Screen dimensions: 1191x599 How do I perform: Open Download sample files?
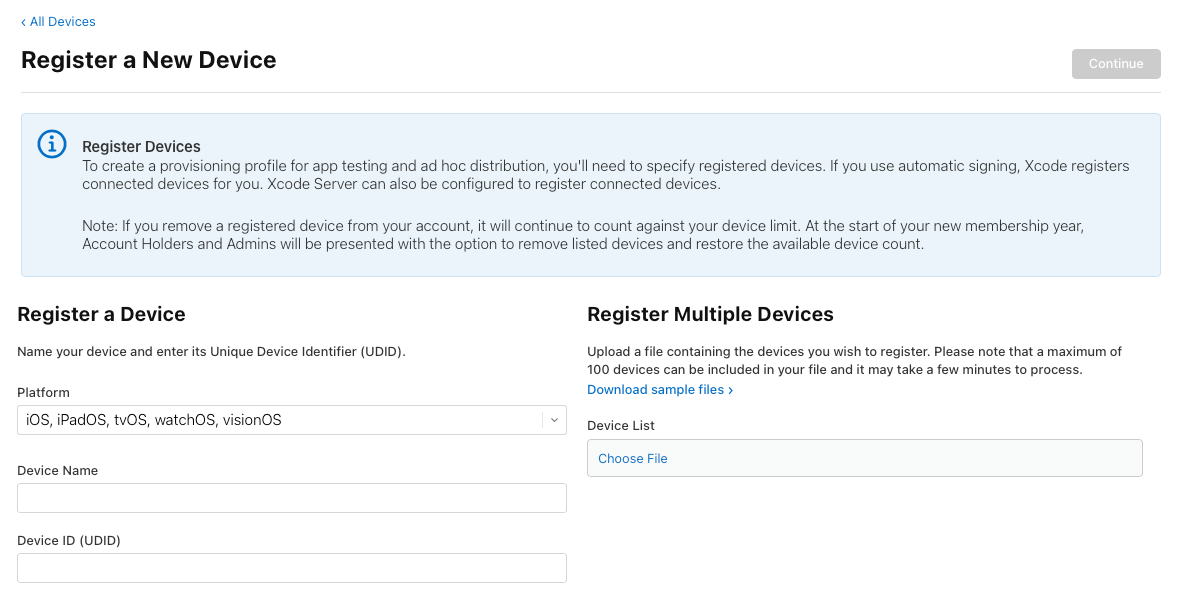pos(654,389)
